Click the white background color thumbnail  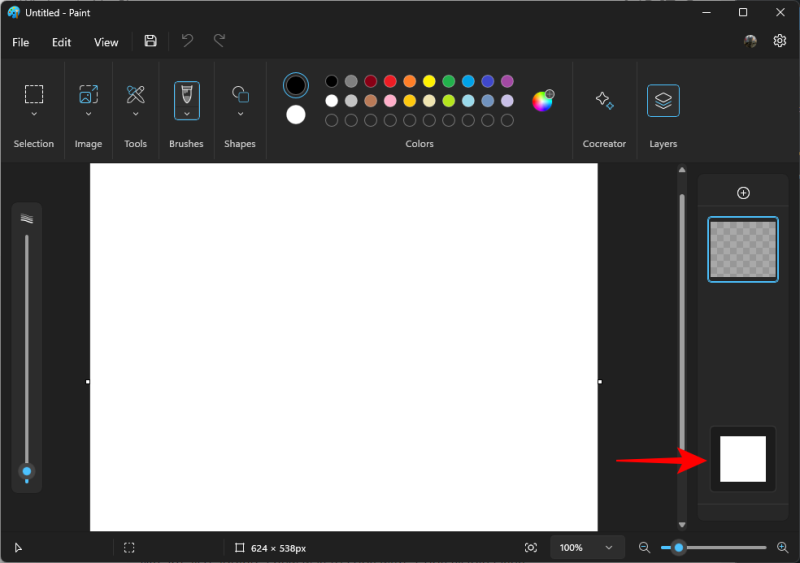743,459
